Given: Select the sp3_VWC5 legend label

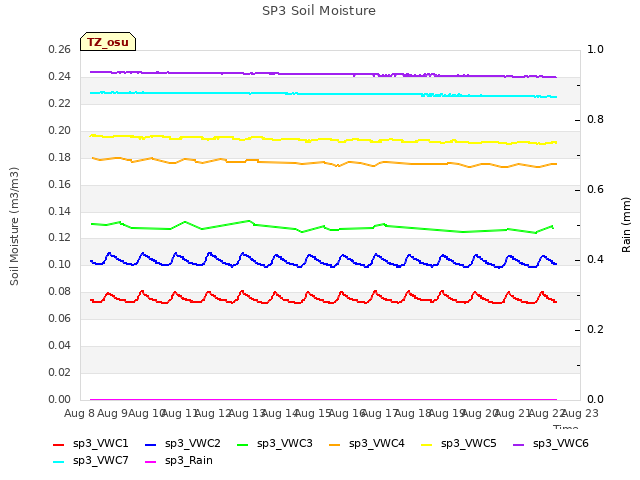Looking at the screenshot, I should coord(469,444).
